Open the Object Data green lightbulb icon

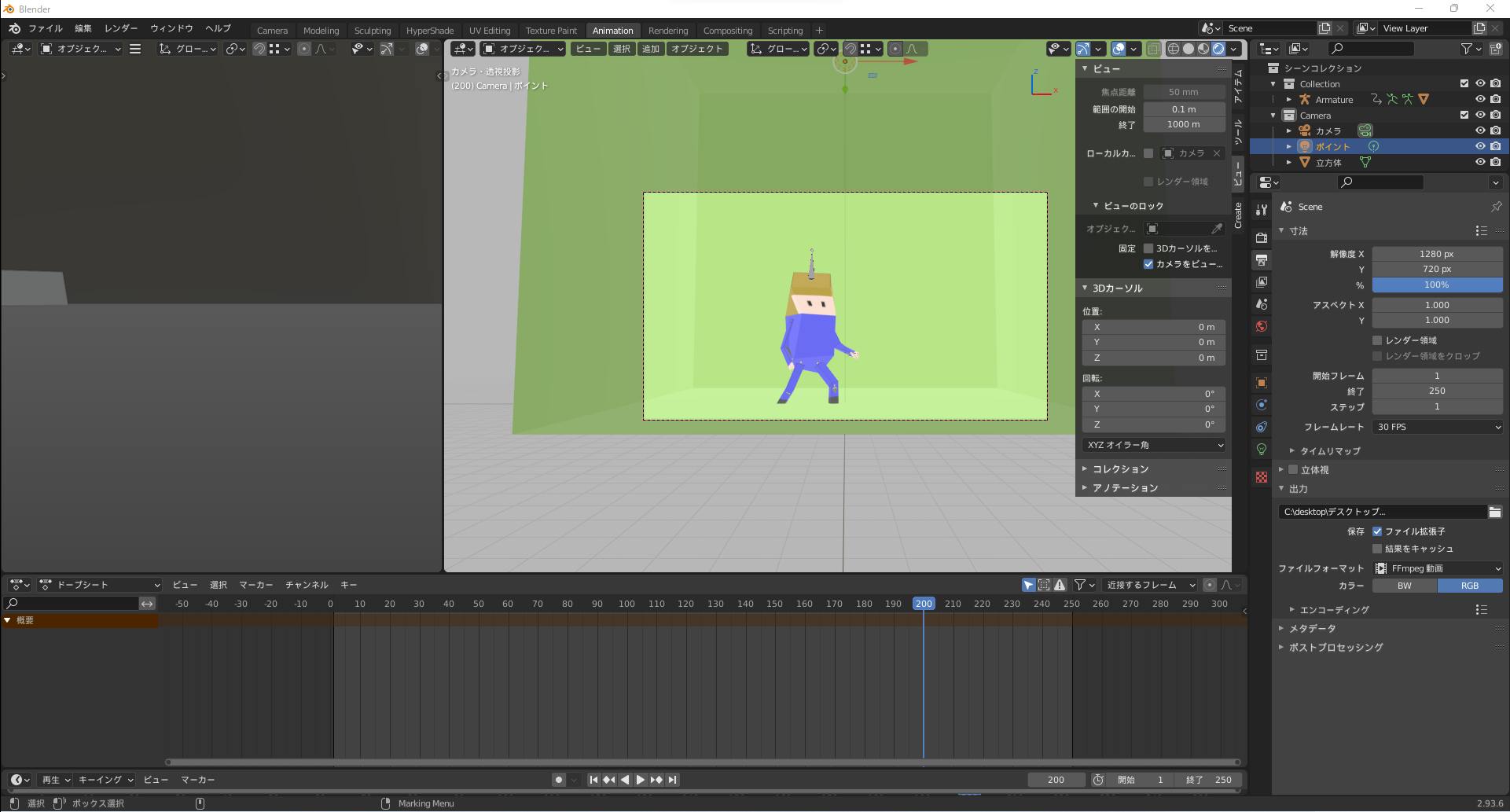pos(1262,449)
